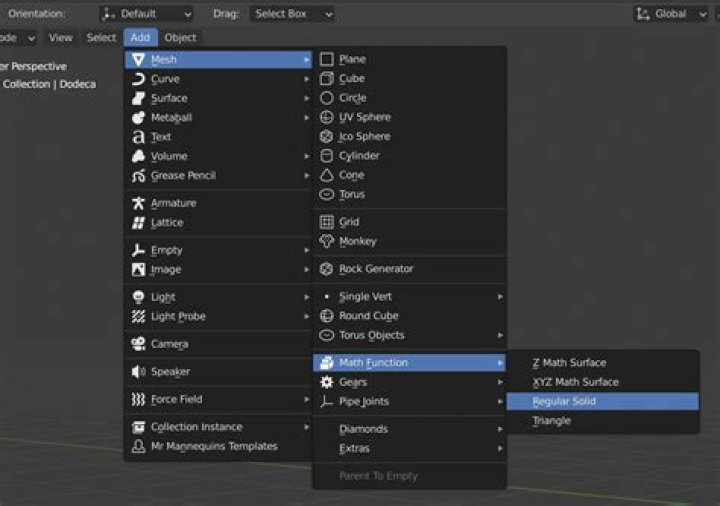Expand the Diamonds submenu arrow
The width and height of the screenshot is (720, 506).
pyautogui.click(x=500, y=429)
